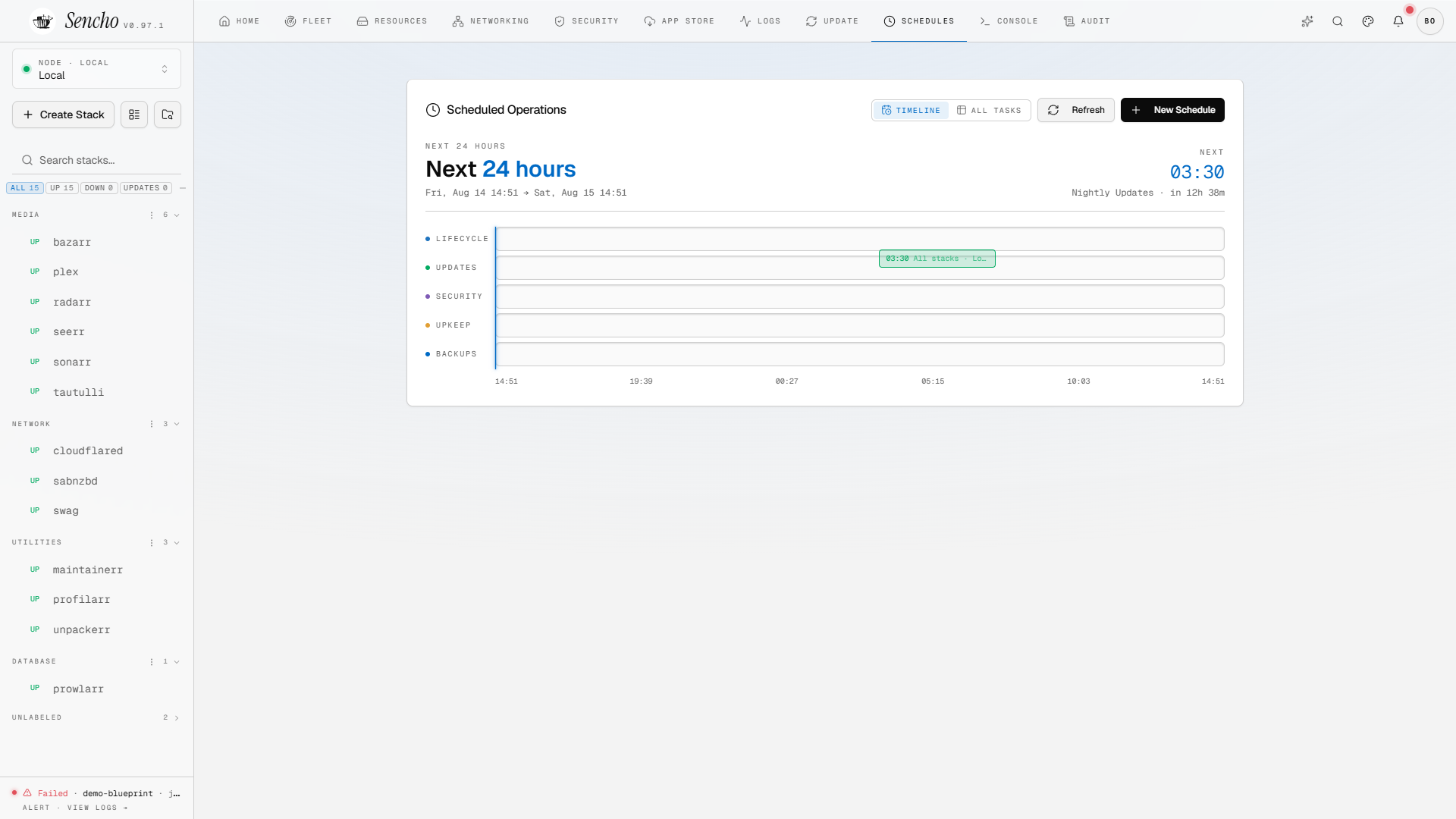The width and height of the screenshot is (1456, 819).
Task: Open the folder search icon beside Create Stack
Action: pos(168,115)
